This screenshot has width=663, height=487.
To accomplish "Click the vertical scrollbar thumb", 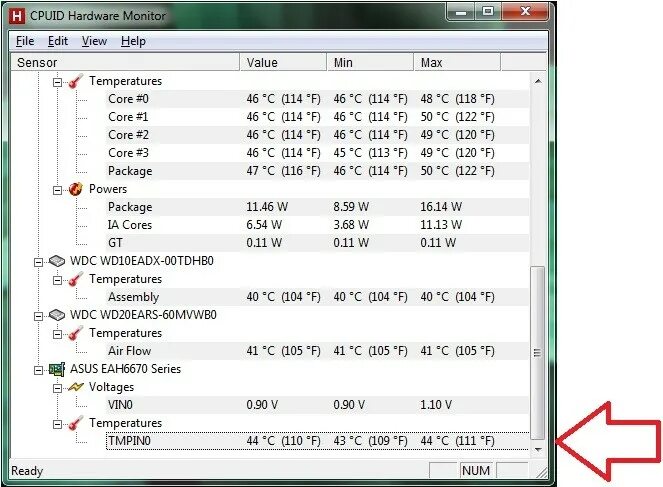I will pos(538,353).
